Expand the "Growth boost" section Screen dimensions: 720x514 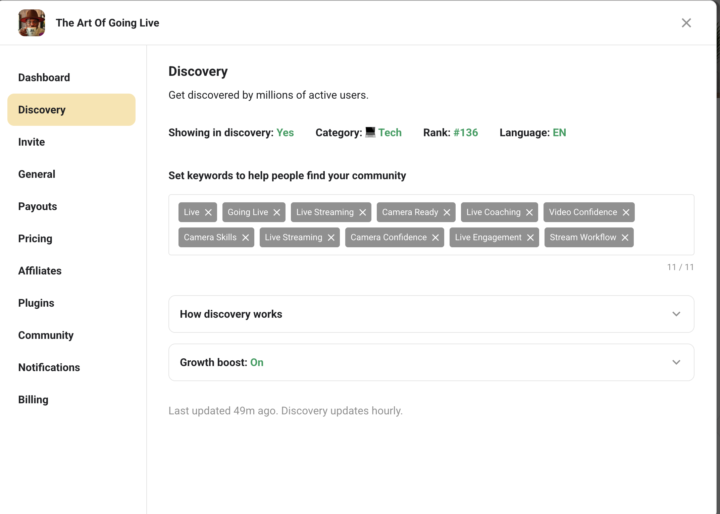tap(431, 362)
